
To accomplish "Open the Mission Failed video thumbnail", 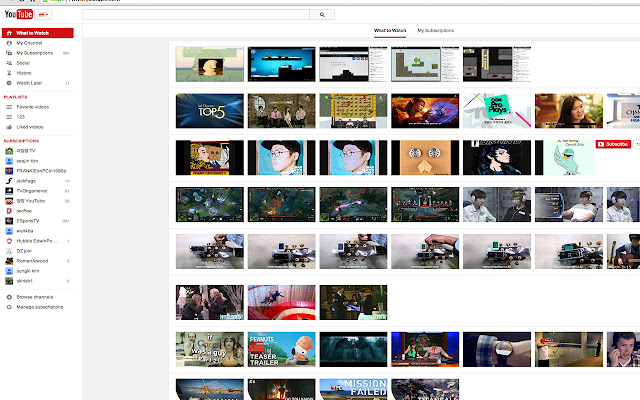I will (x=353, y=389).
